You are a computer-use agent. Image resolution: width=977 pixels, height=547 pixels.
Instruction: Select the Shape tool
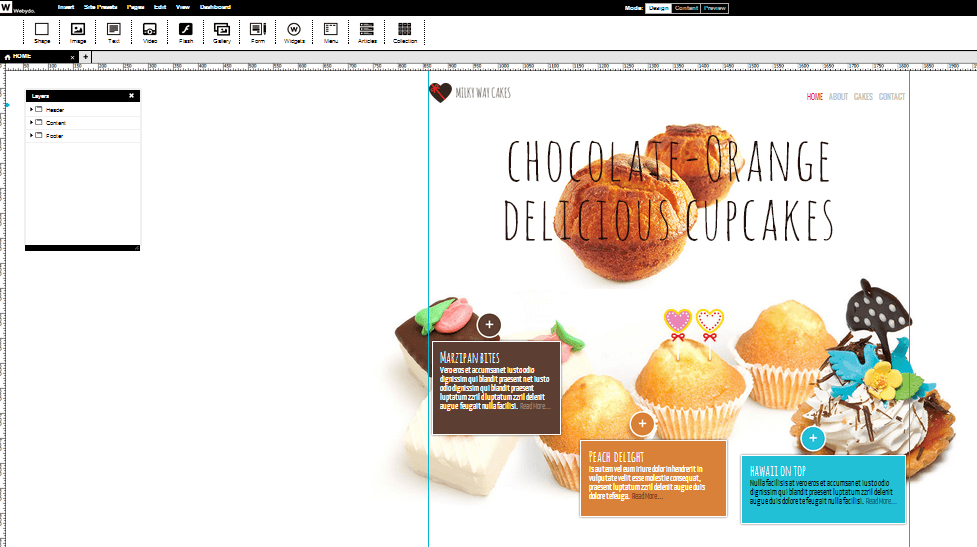click(x=42, y=32)
